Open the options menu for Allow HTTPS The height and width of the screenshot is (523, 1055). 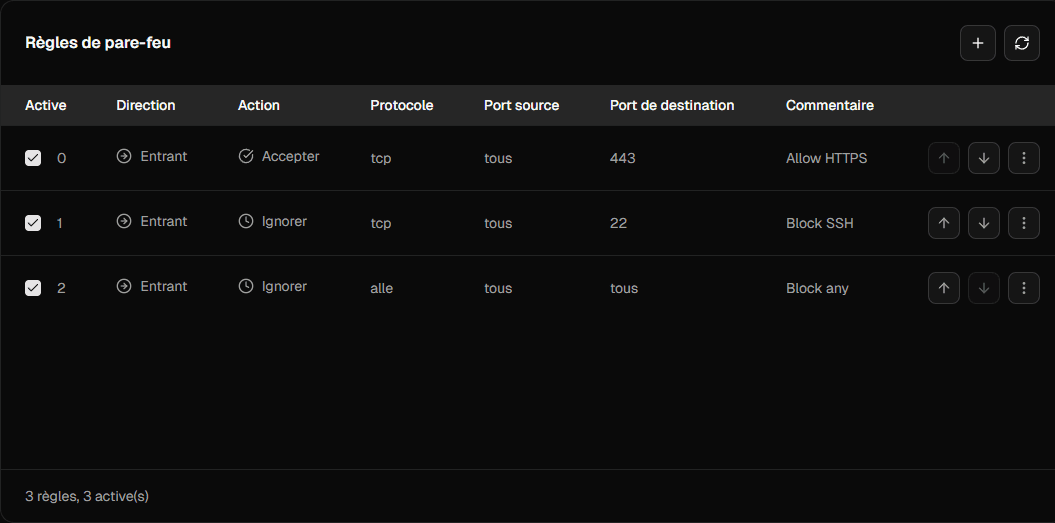click(x=1023, y=158)
